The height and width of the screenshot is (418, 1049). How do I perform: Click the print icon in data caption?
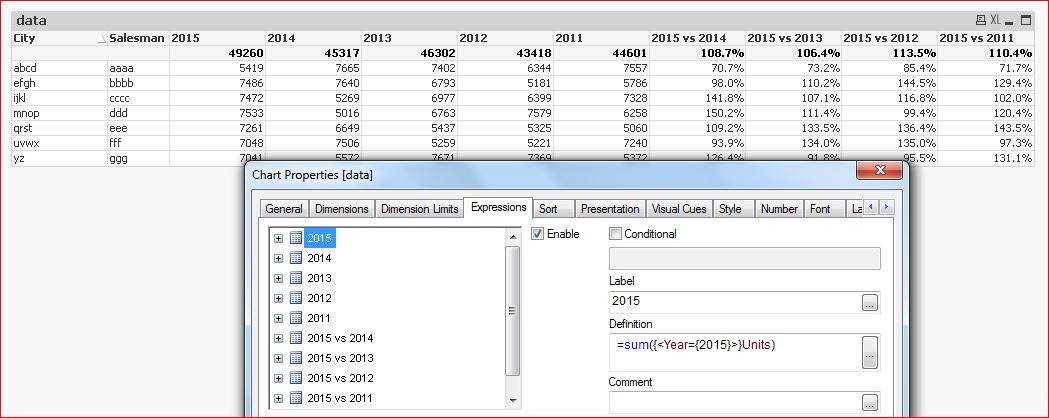pos(981,20)
